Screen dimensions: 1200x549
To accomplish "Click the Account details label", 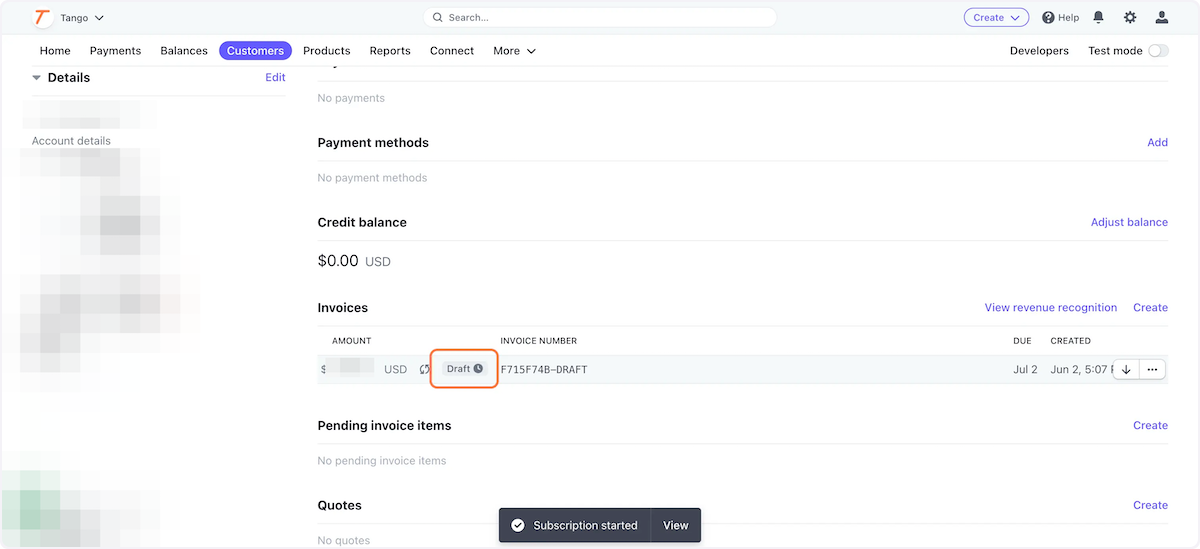I will tap(71, 141).
